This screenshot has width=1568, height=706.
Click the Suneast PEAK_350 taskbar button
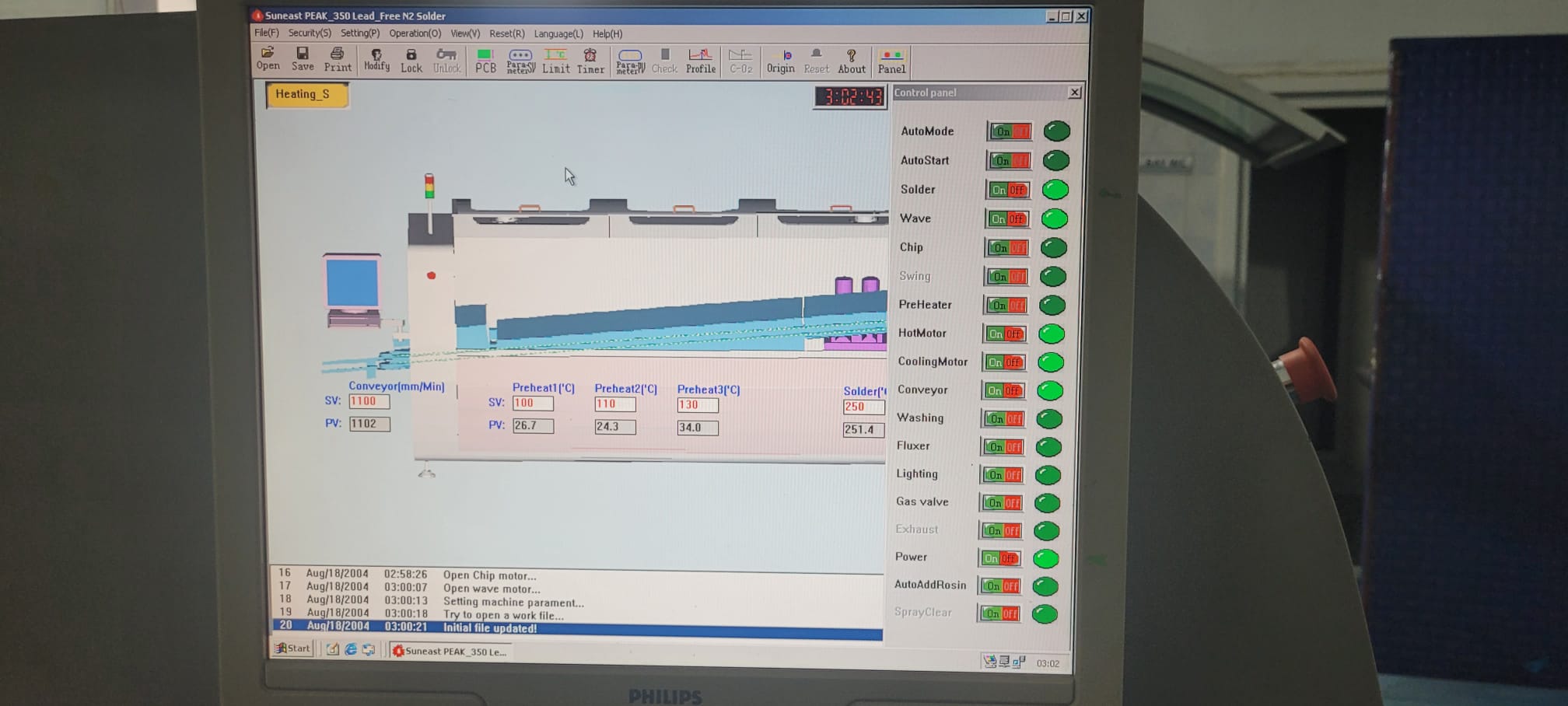pos(450,651)
